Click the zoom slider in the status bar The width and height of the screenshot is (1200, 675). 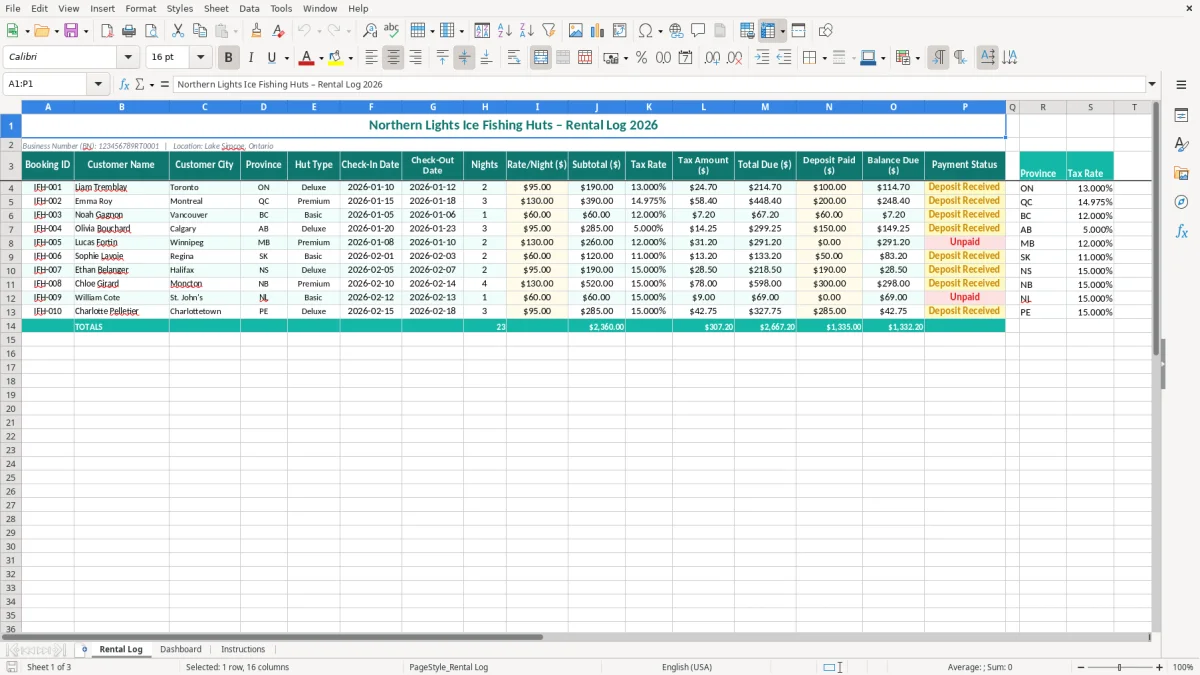point(1119,667)
